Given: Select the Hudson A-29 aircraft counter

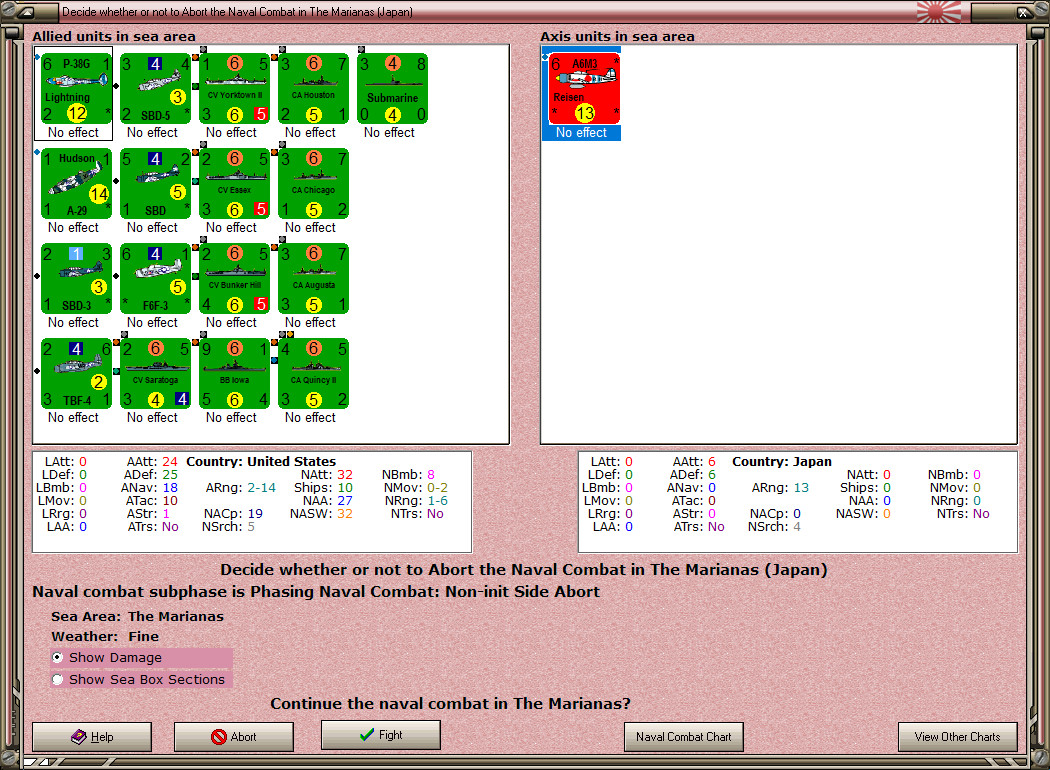Looking at the screenshot, I should [76, 184].
